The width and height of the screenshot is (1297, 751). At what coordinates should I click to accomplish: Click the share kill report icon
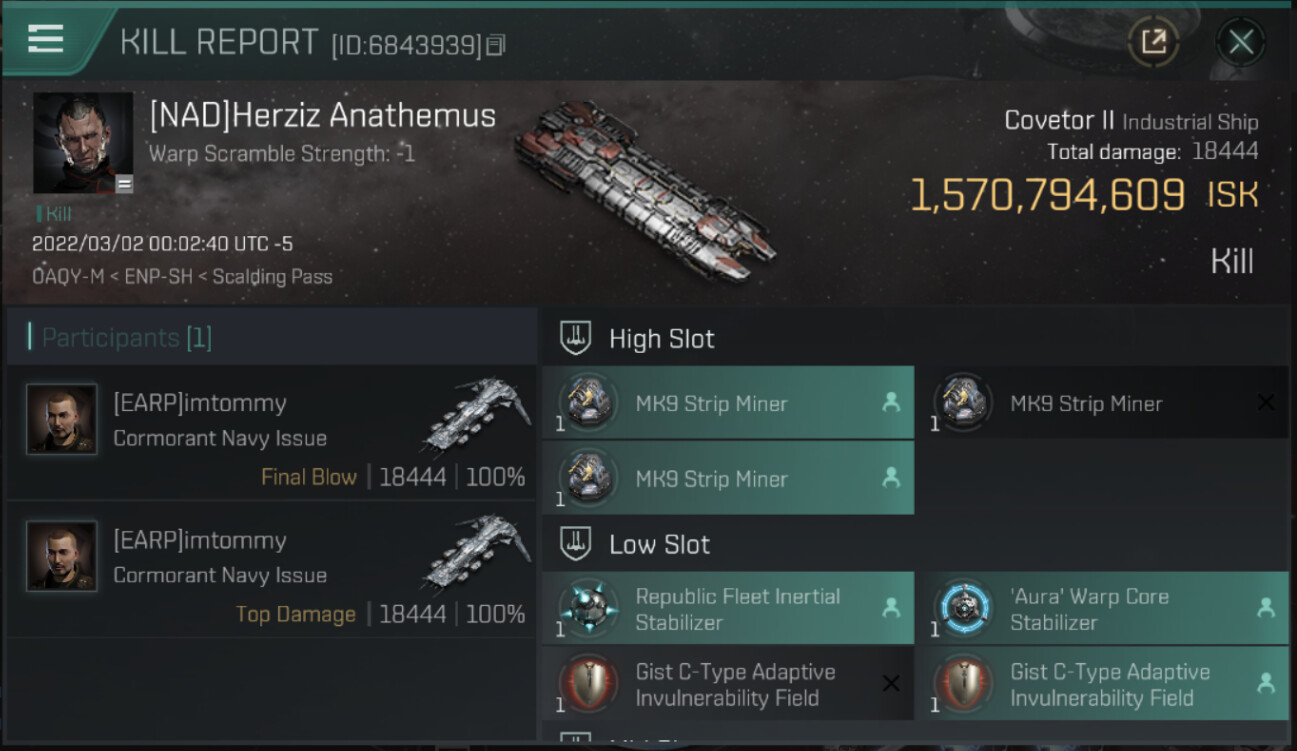click(1153, 42)
